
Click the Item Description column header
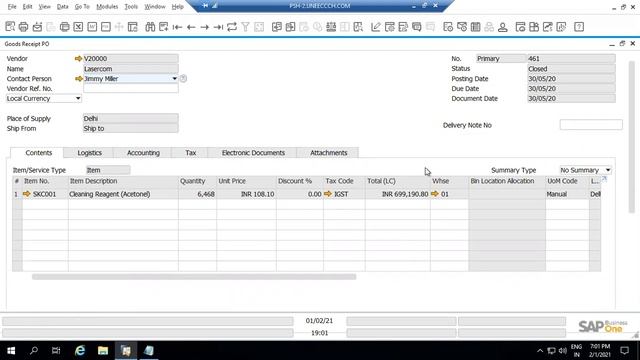coord(123,181)
